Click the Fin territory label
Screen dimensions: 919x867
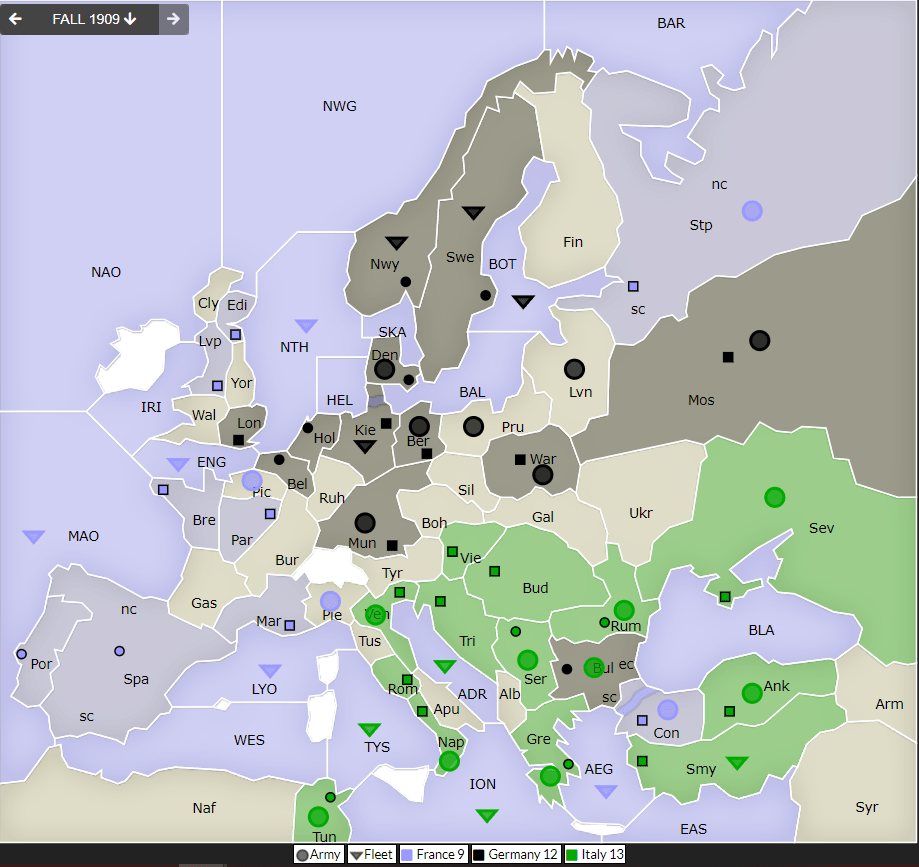(x=573, y=242)
